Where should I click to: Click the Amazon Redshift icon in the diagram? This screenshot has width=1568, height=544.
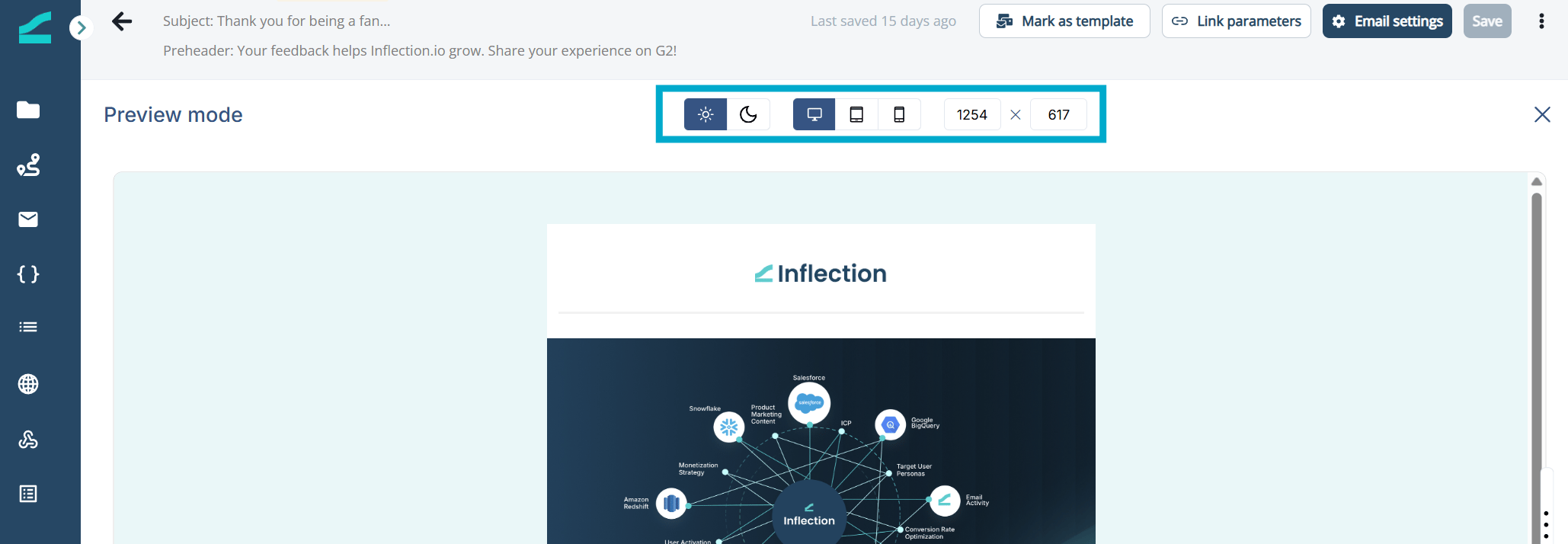(671, 504)
